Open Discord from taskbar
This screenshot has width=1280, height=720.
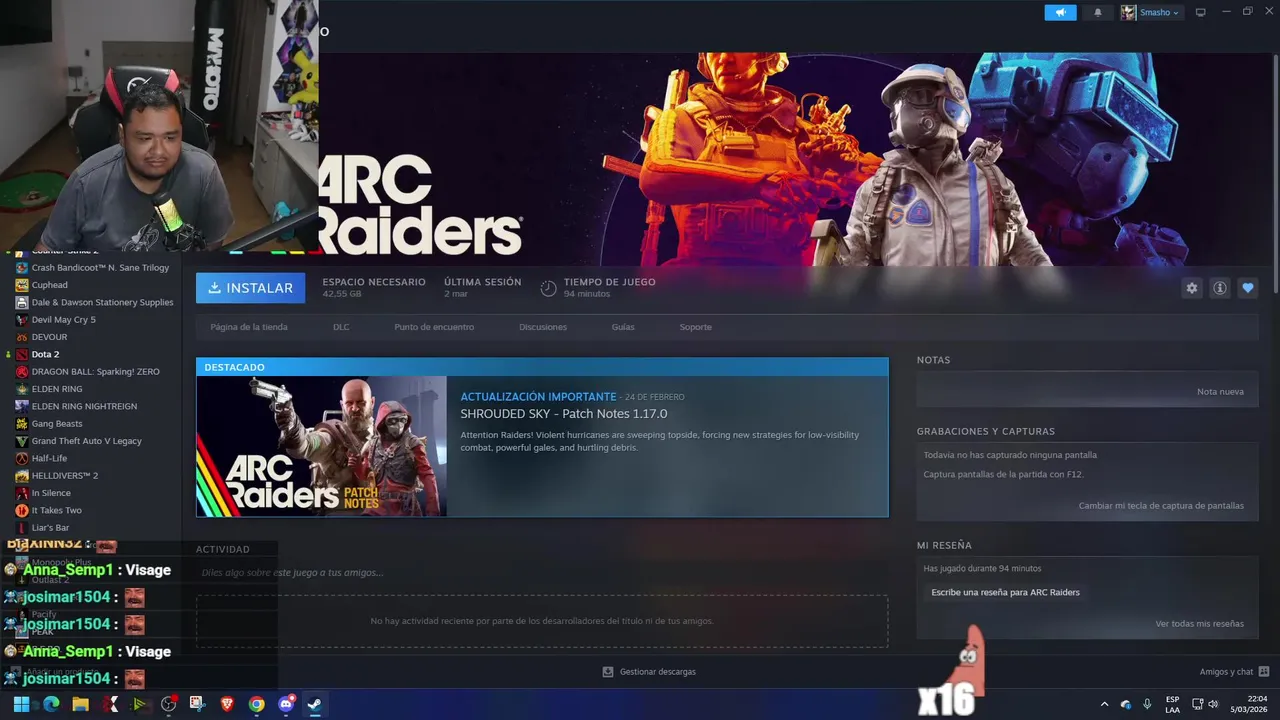[286, 704]
